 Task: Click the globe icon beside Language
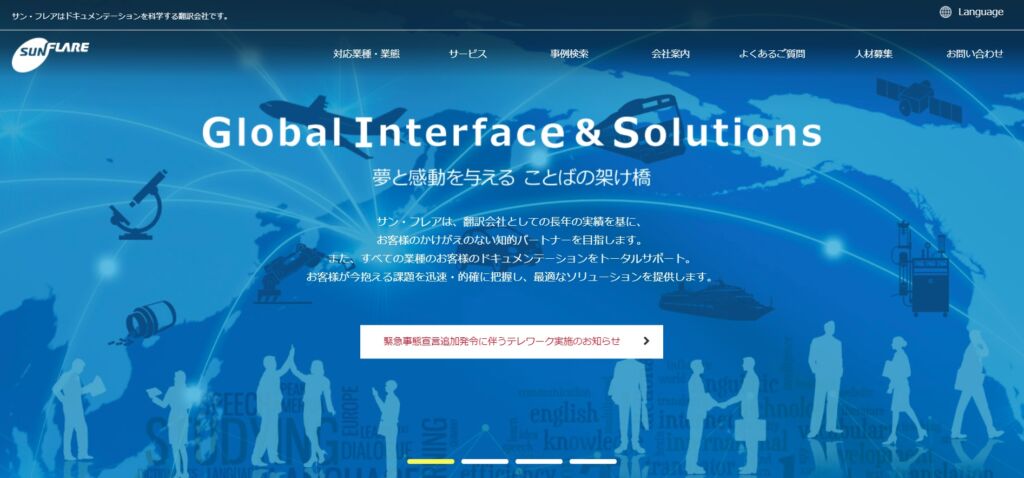tap(945, 12)
